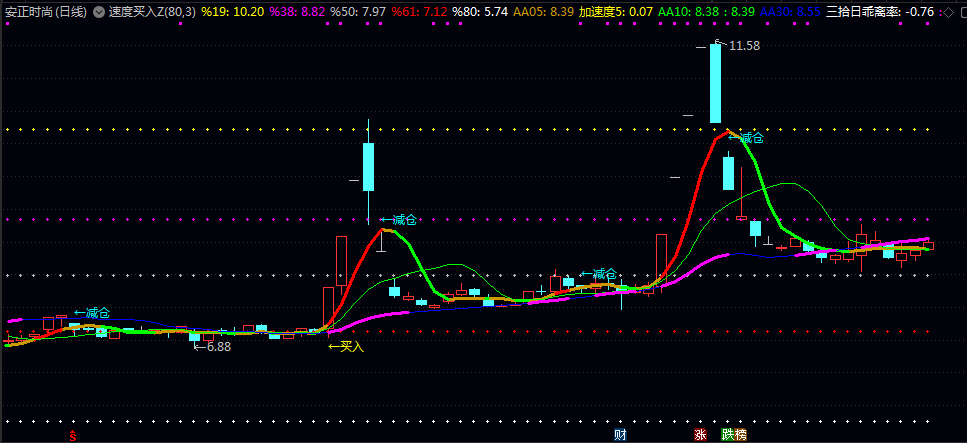The image size is (967, 443).
Task: Select the first 减仓 signal at far left
Action: pyautogui.click(x=93, y=312)
